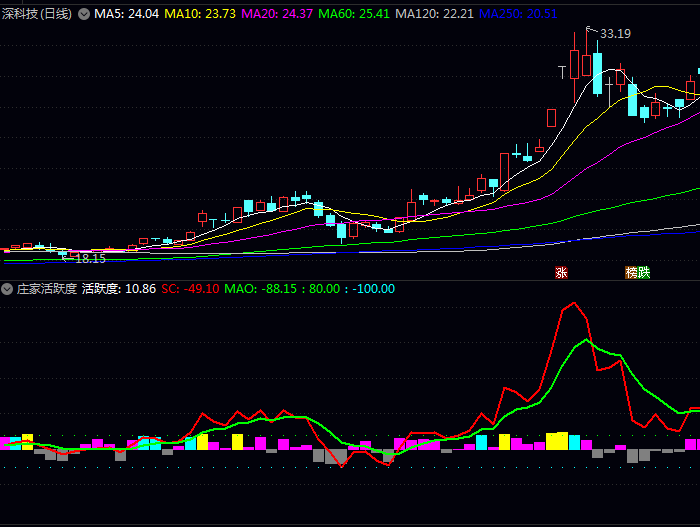Image resolution: width=700 pixels, height=527 pixels.
Task: Expand the 庄家活跃度 indicator dropdown arrow
Action: click(7, 289)
